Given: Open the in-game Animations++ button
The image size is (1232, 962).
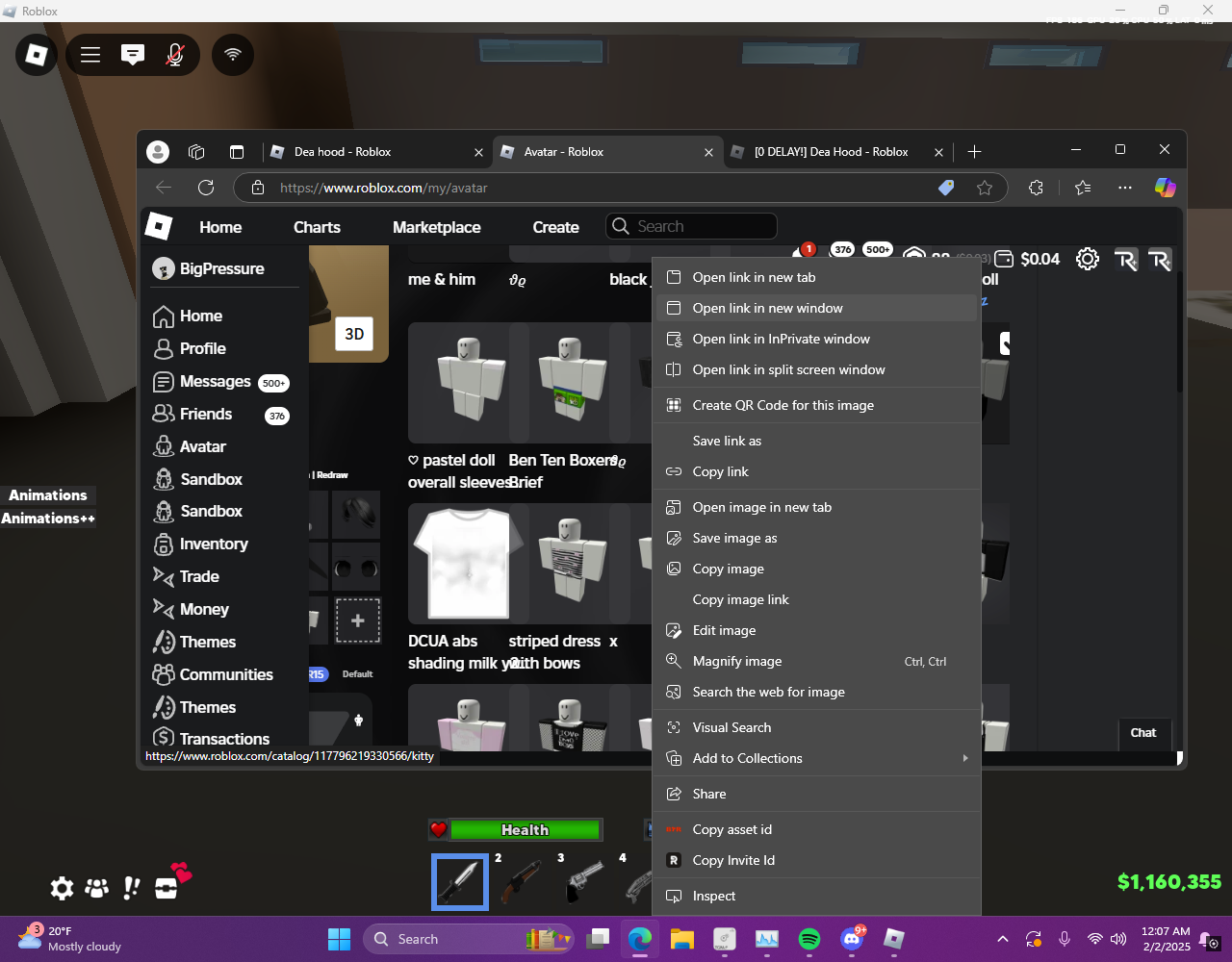Looking at the screenshot, I should point(48,519).
